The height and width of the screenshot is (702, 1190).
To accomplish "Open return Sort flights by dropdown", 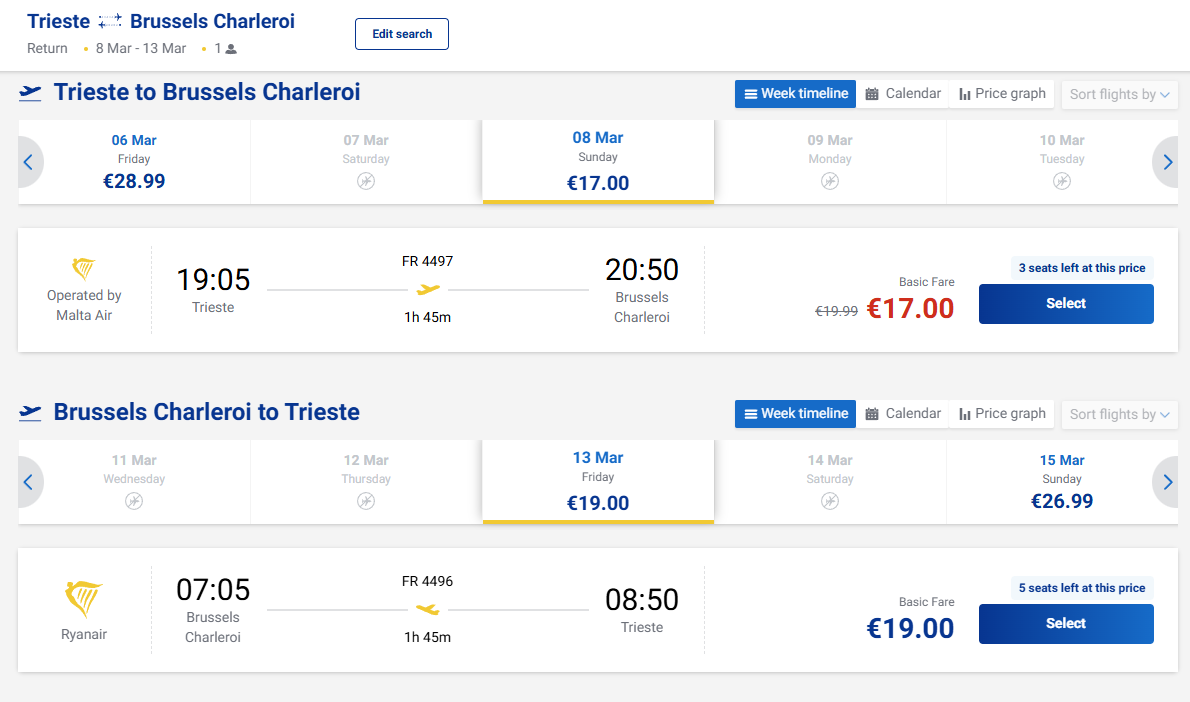I will [x=1119, y=414].
